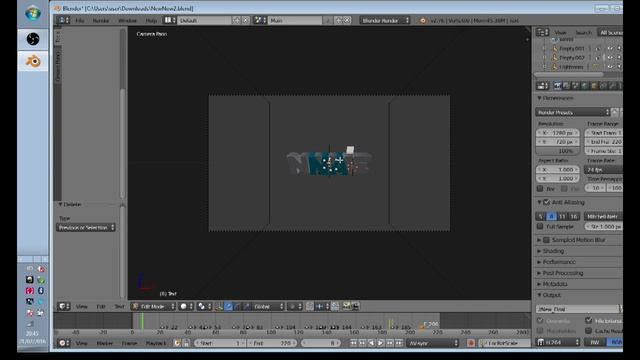Open the File menu

(80, 20)
